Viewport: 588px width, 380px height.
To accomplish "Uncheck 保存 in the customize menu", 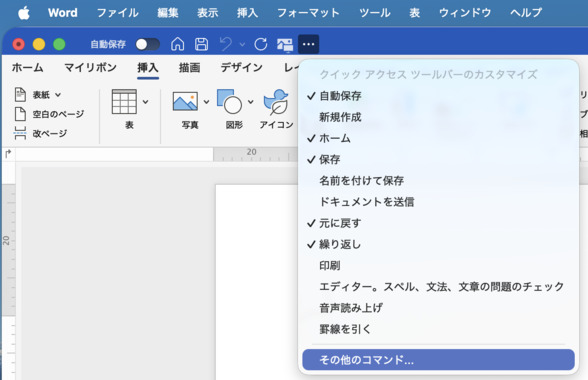I will click(438, 159).
